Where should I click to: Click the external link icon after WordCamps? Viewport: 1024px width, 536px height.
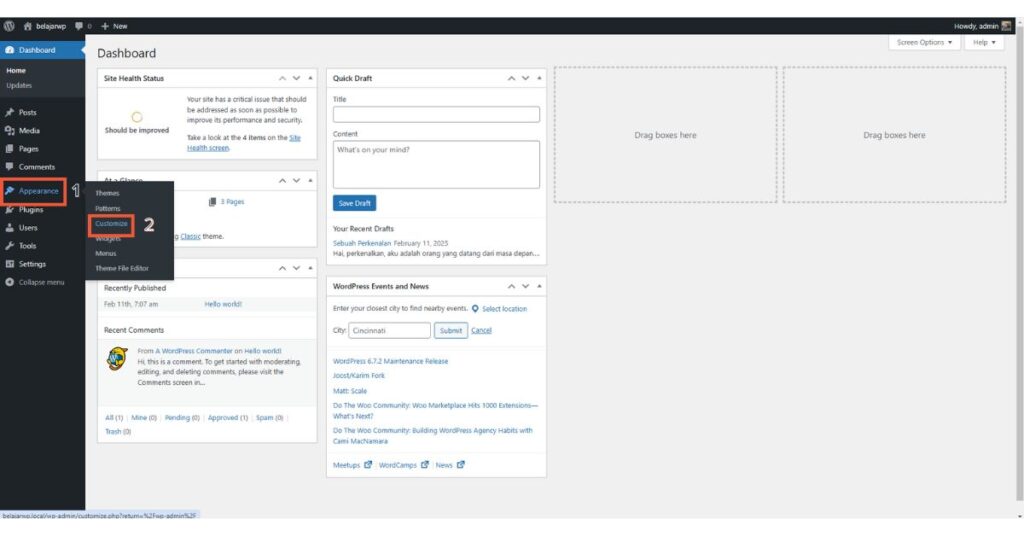(x=424, y=465)
